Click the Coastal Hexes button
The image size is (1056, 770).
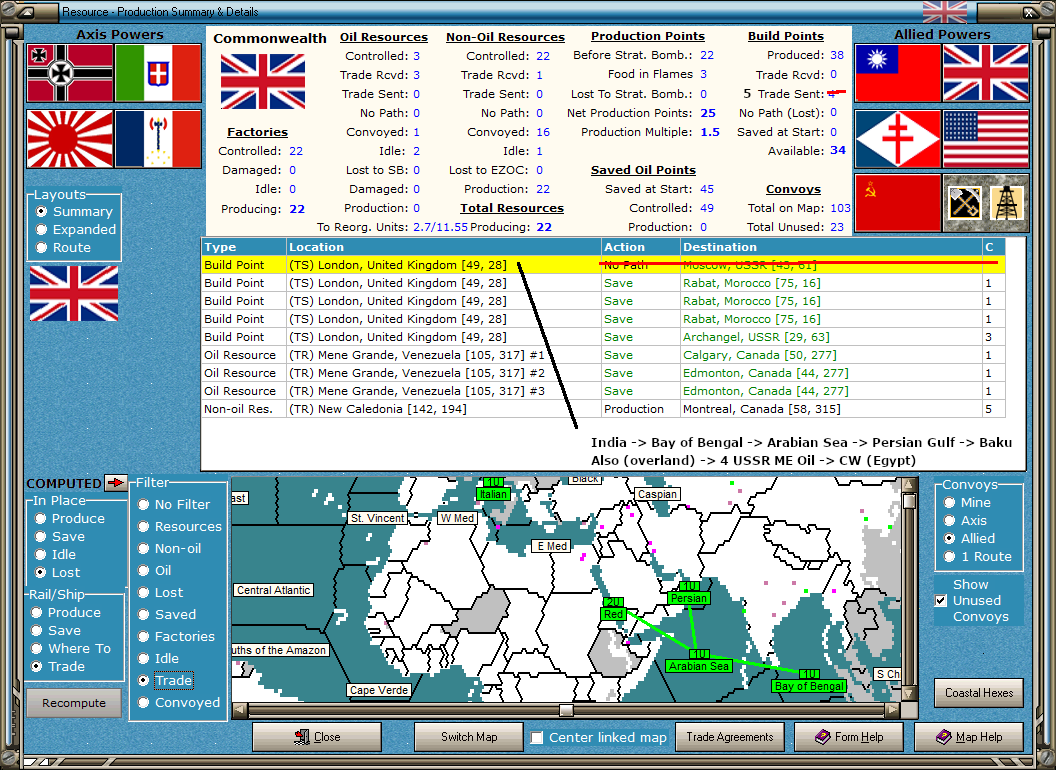pyautogui.click(x=979, y=693)
